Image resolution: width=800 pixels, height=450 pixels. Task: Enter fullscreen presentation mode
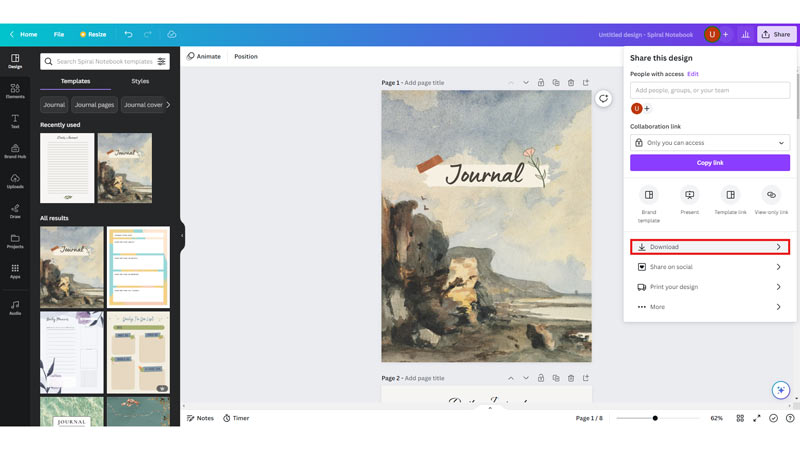tap(757, 418)
